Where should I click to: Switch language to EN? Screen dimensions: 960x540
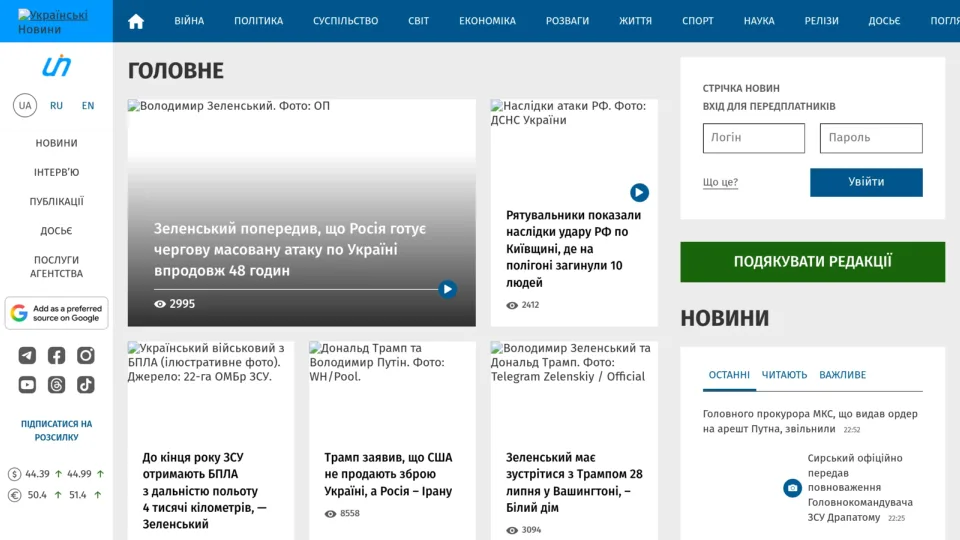tap(88, 105)
